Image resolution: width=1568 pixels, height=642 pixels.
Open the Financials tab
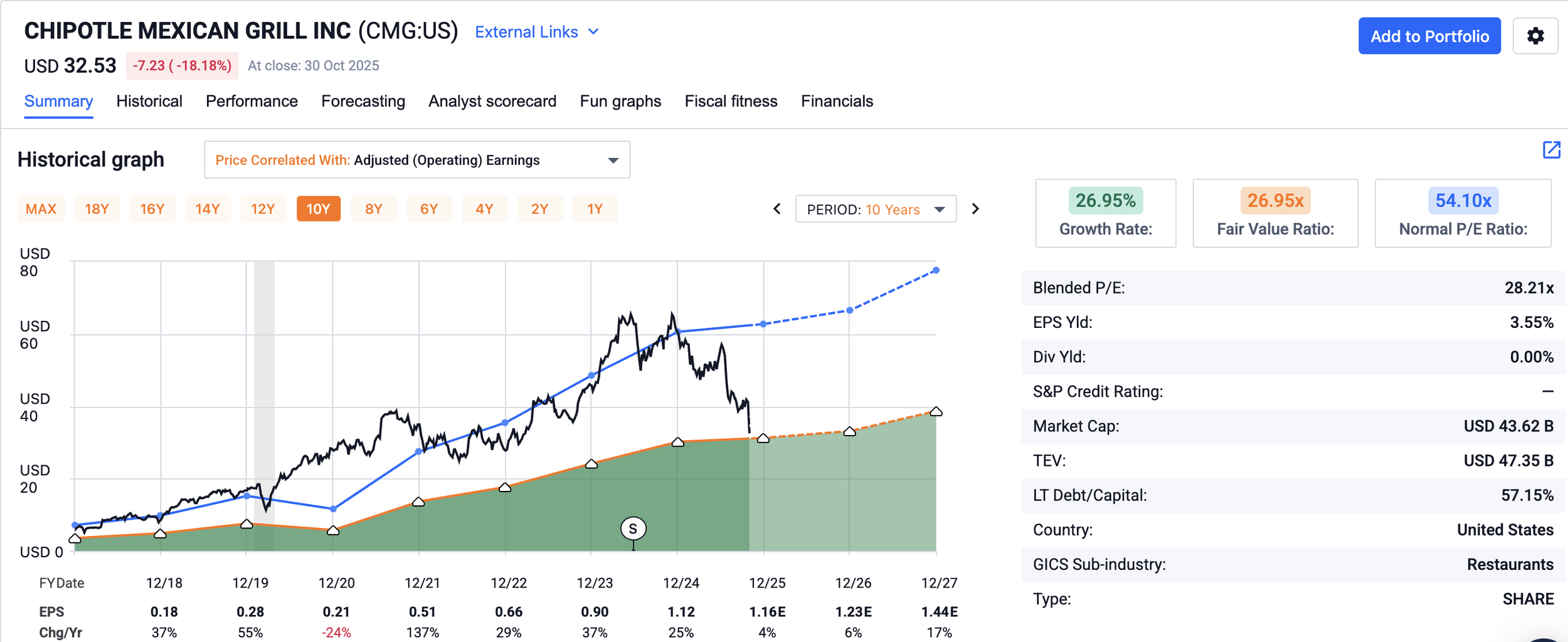(837, 102)
